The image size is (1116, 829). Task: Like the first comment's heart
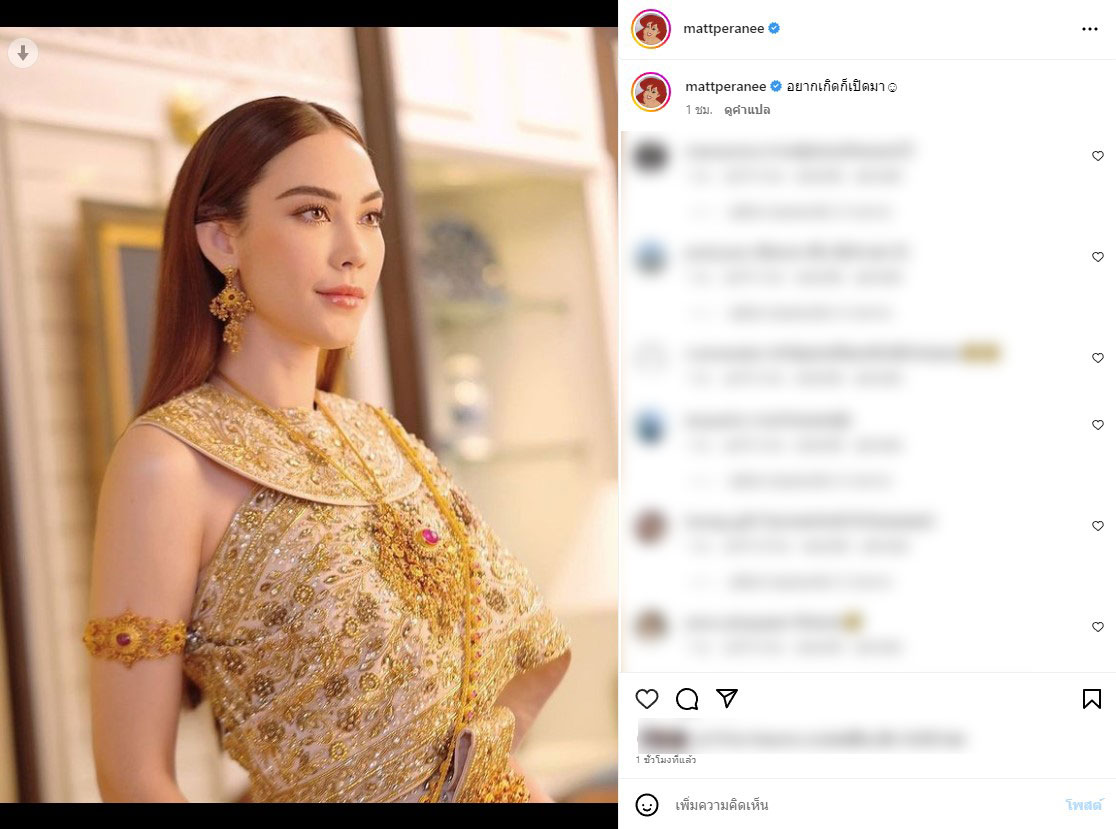[1097, 156]
